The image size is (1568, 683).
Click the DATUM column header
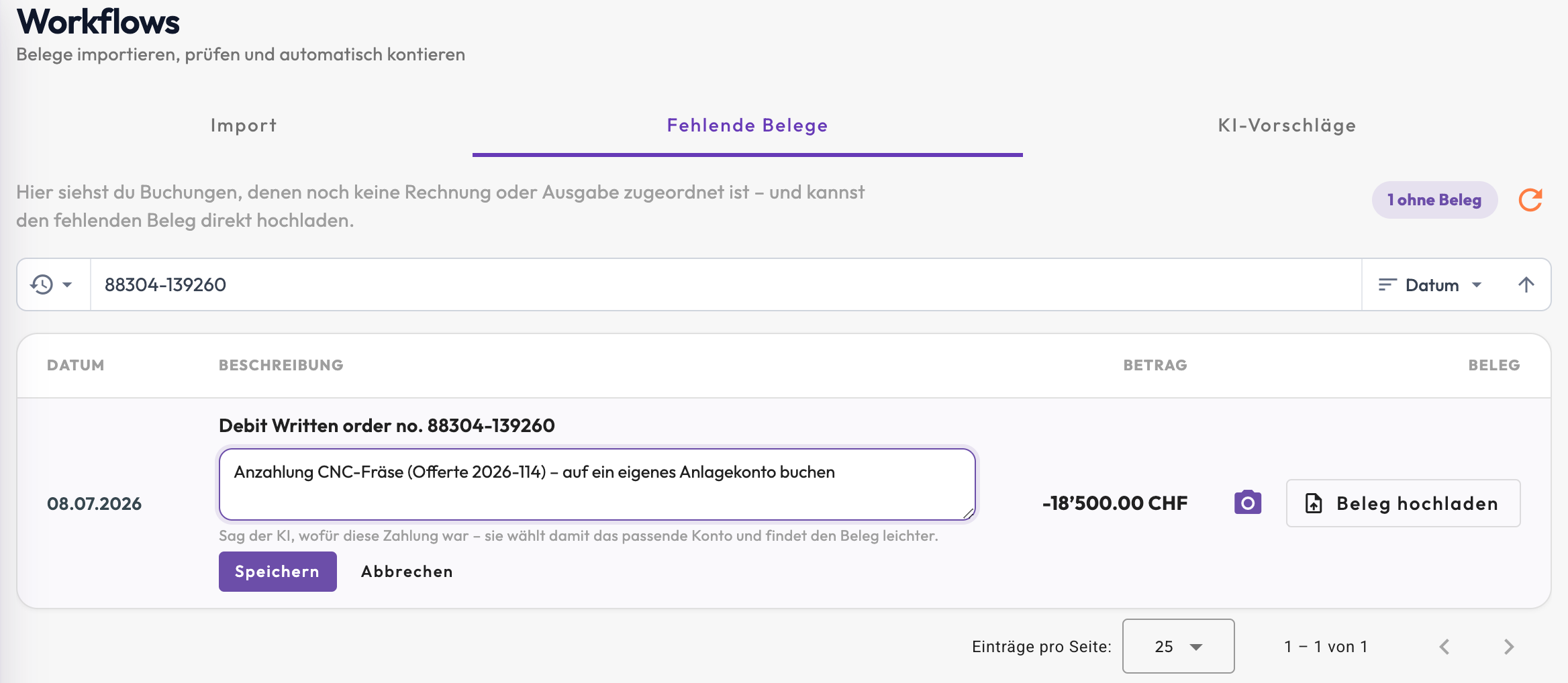tap(76, 366)
